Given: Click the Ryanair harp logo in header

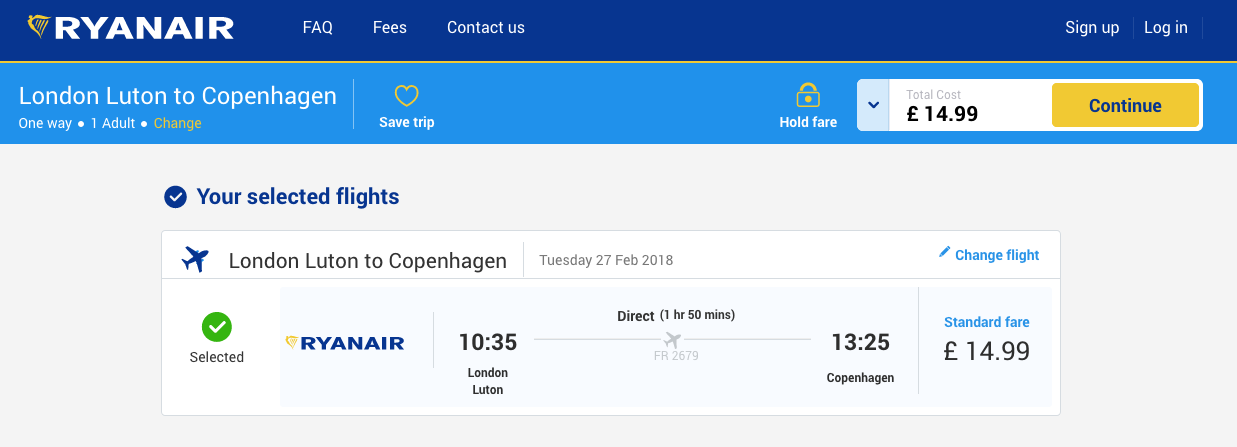Looking at the screenshot, I should (x=40, y=27).
